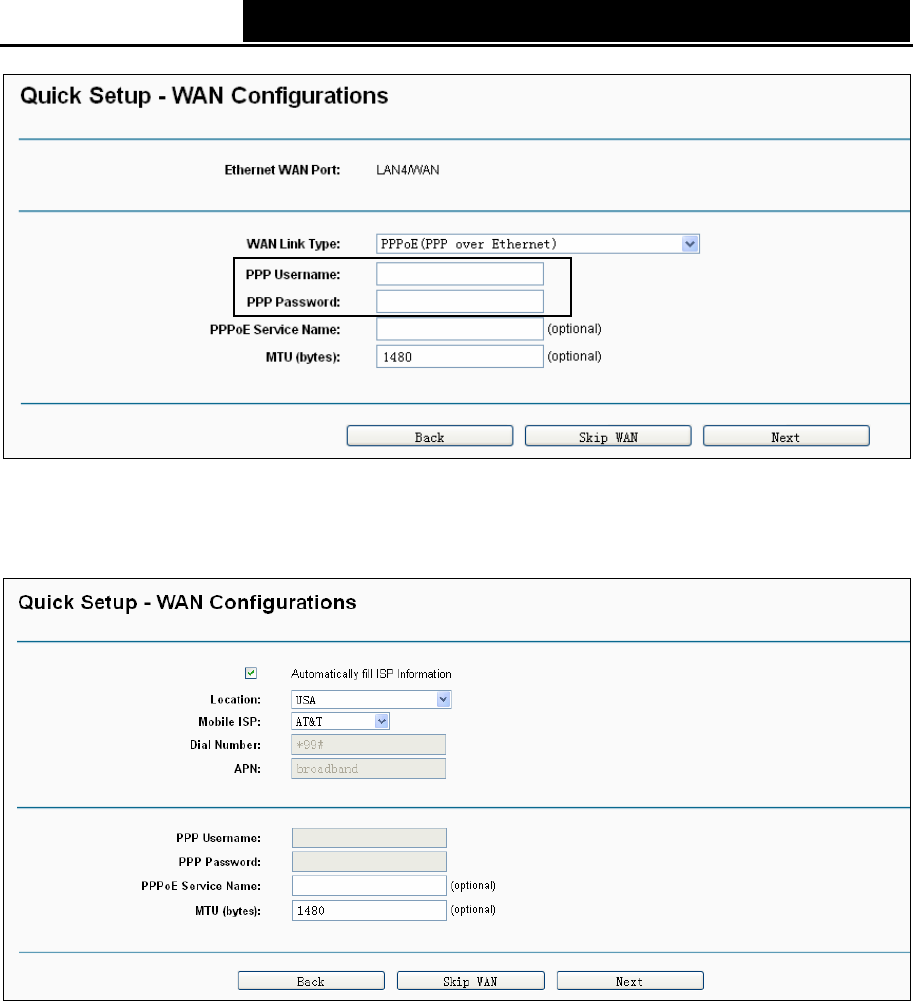The height and width of the screenshot is (1001, 913).
Task: Focus the bottom panel PPPoE Service Name field
Action: click(x=369, y=885)
